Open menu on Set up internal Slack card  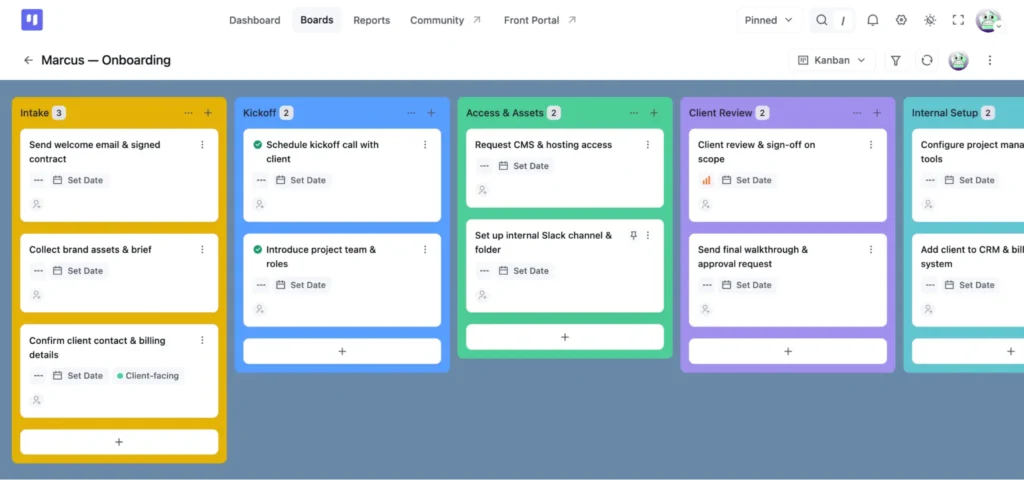[x=648, y=235]
